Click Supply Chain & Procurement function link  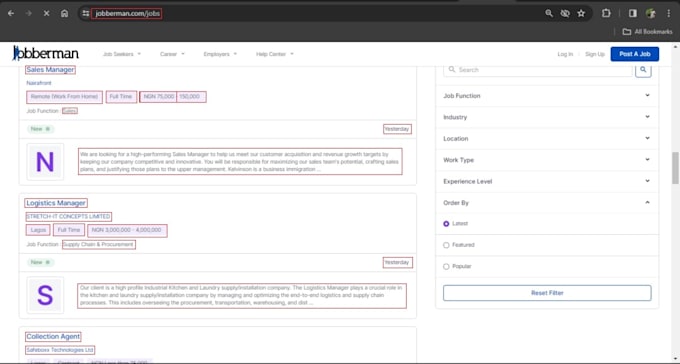pyautogui.click(x=98, y=245)
